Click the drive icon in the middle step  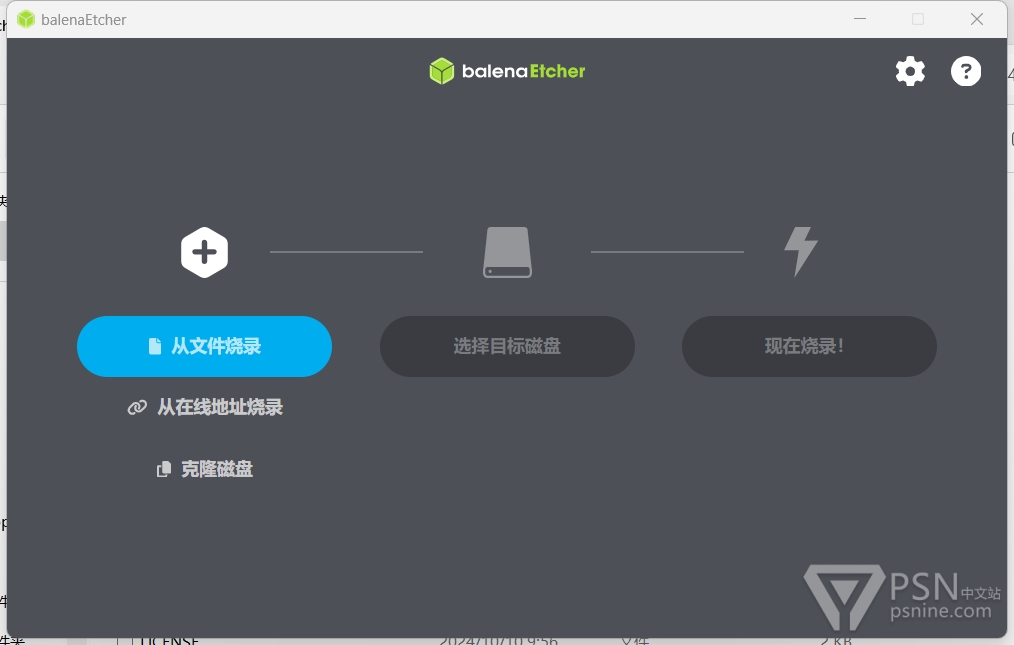click(508, 252)
